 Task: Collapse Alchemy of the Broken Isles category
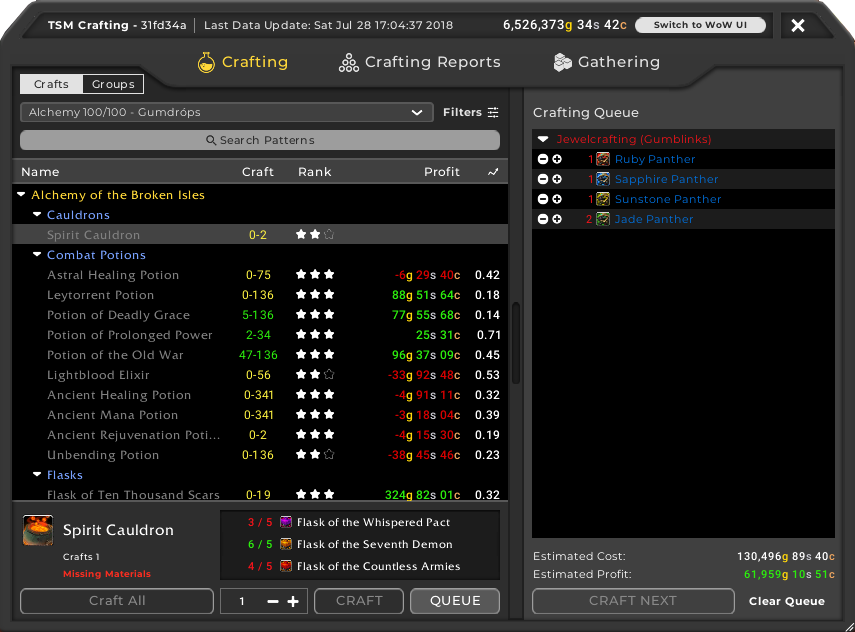[21, 195]
